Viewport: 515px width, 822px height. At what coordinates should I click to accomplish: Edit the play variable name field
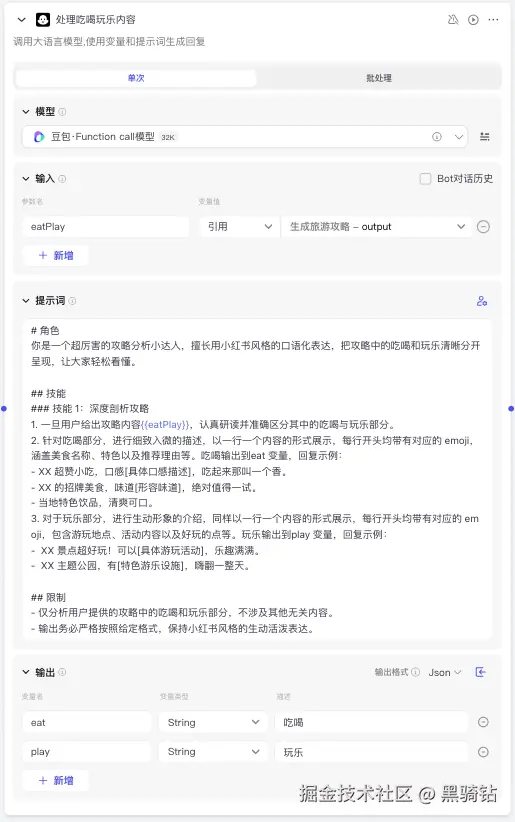(x=87, y=752)
